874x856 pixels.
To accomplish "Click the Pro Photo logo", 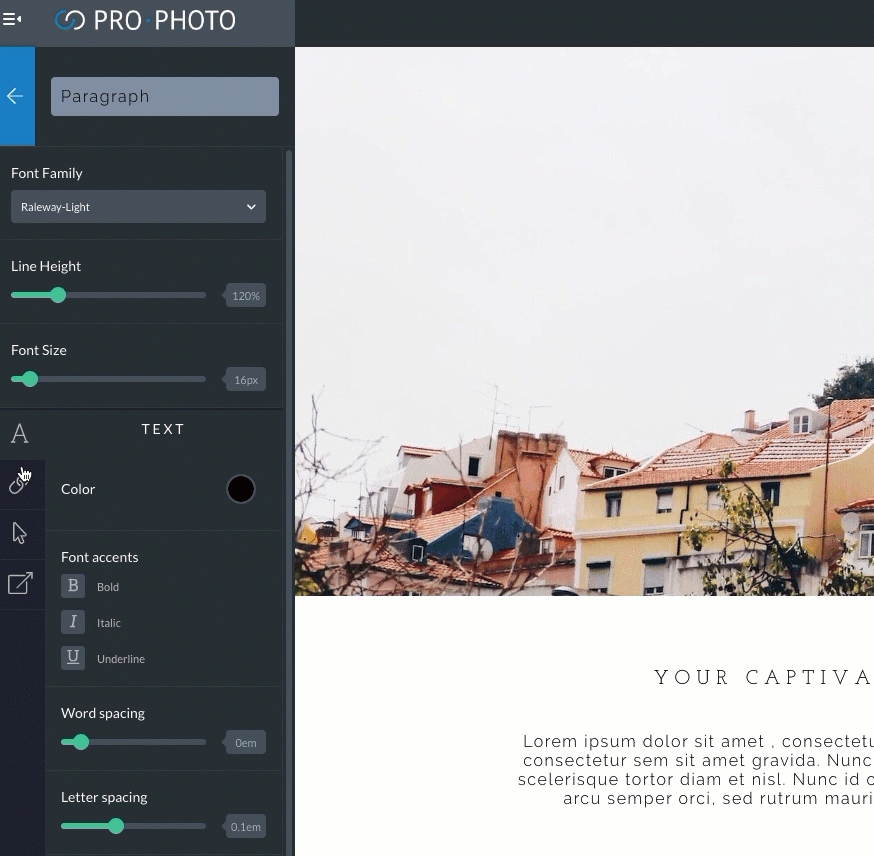I will pyautogui.click(x=145, y=21).
